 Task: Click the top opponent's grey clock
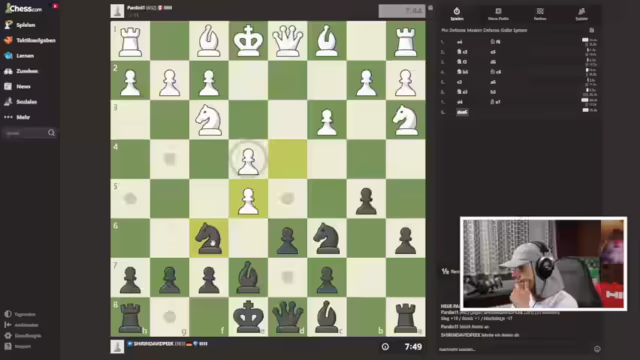(x=402, y=11)
